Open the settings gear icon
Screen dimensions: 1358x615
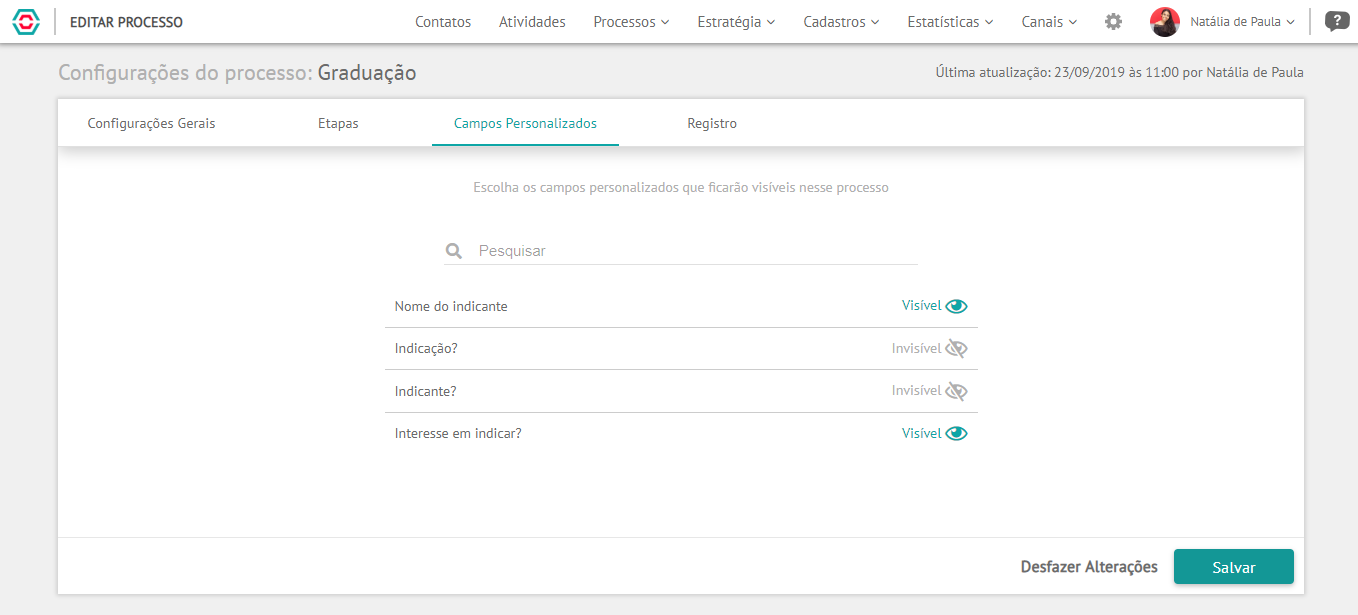coord(1113,21)
